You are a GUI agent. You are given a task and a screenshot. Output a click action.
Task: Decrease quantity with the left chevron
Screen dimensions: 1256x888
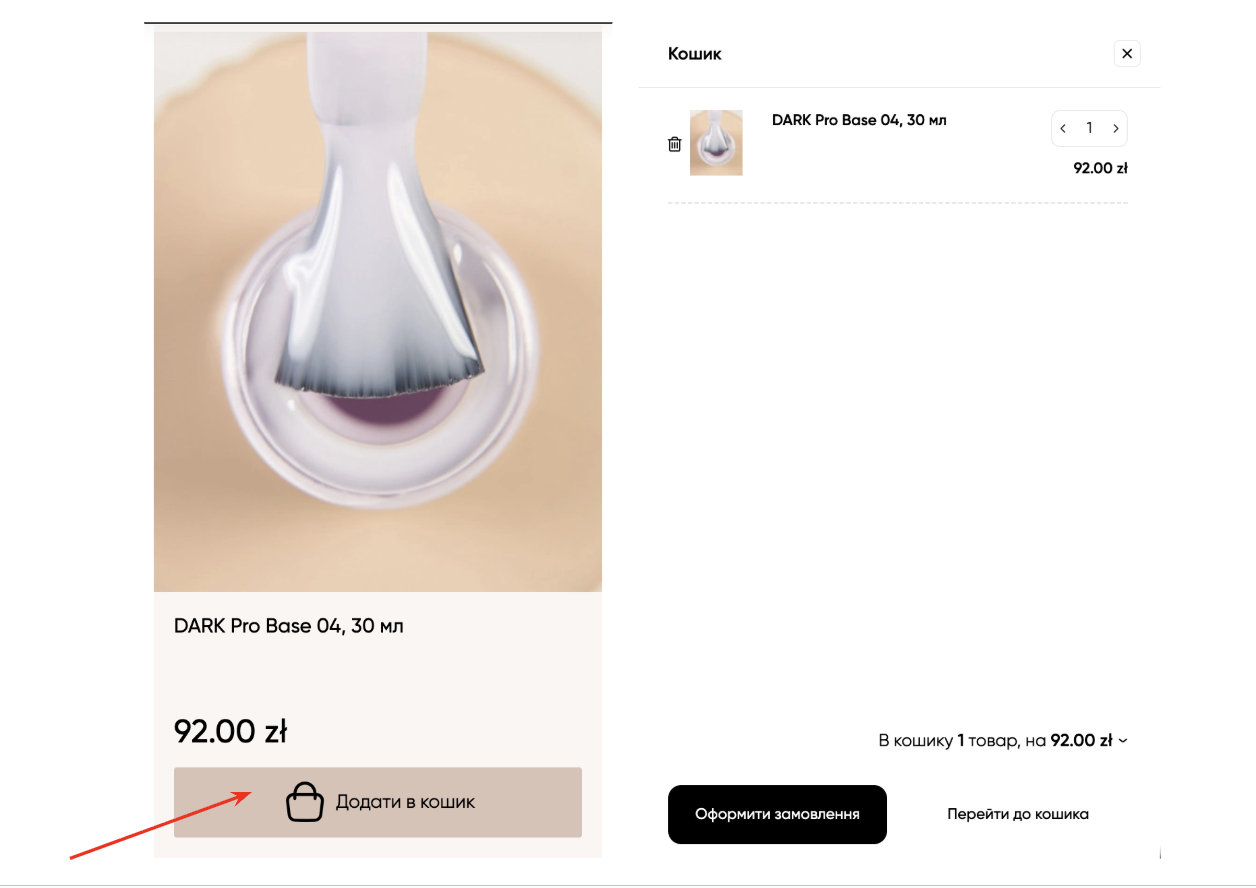[1063, 129]
